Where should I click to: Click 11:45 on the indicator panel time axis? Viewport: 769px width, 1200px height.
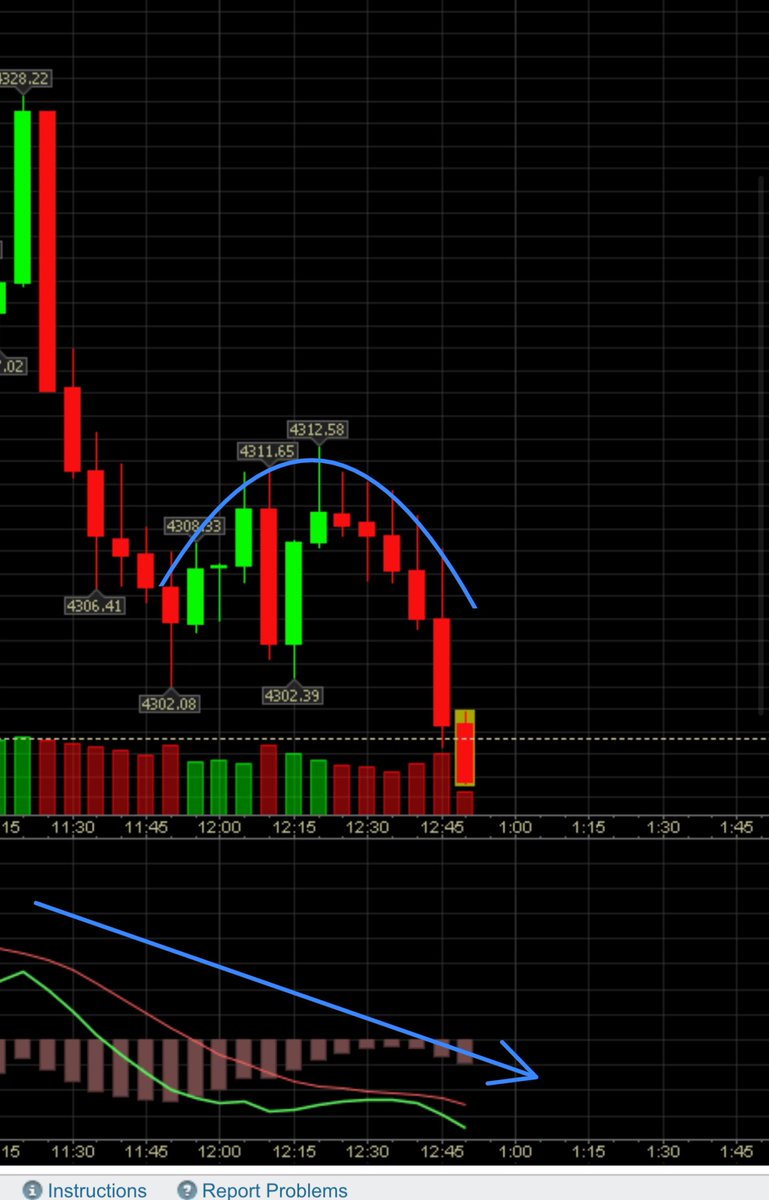[x=146, y=1151]
